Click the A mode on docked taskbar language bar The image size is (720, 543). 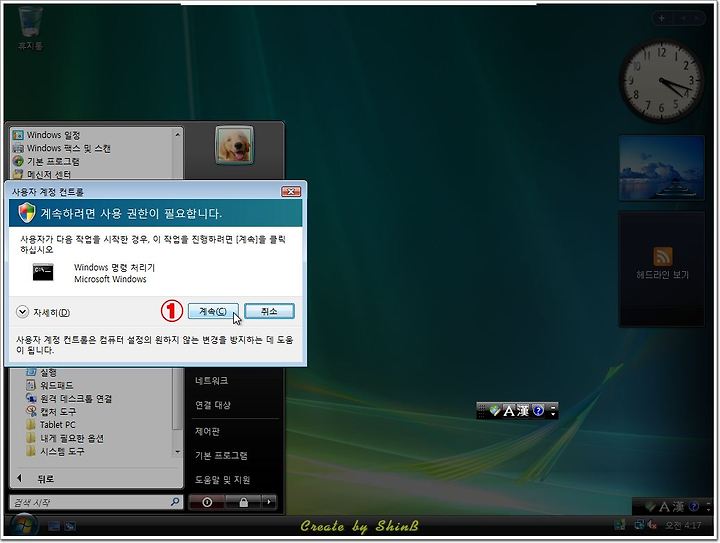pos(664,507)
